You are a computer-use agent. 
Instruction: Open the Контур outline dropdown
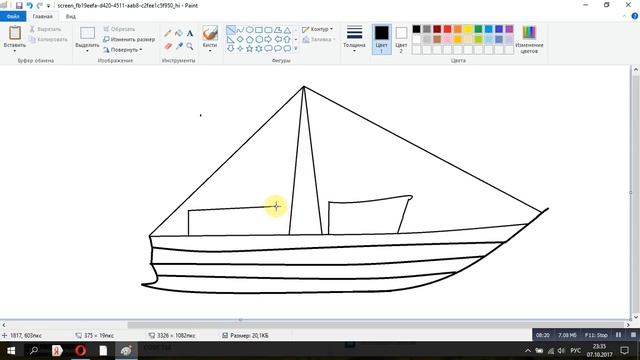click(318, 29)
